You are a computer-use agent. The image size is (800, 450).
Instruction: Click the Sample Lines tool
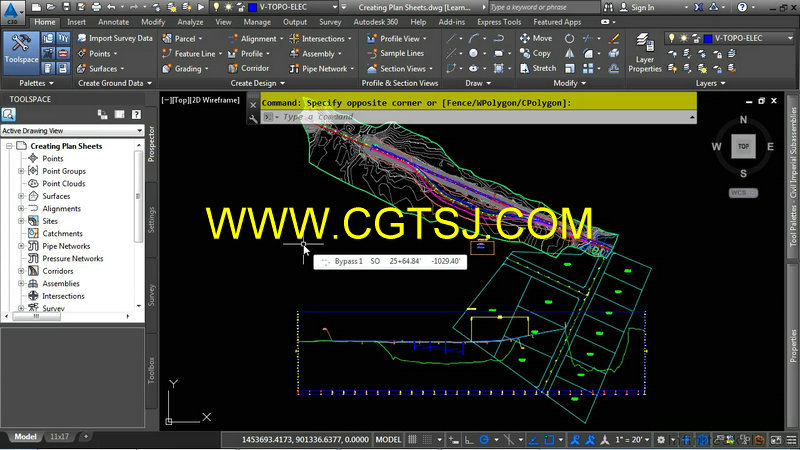click(x=396, y=53)
